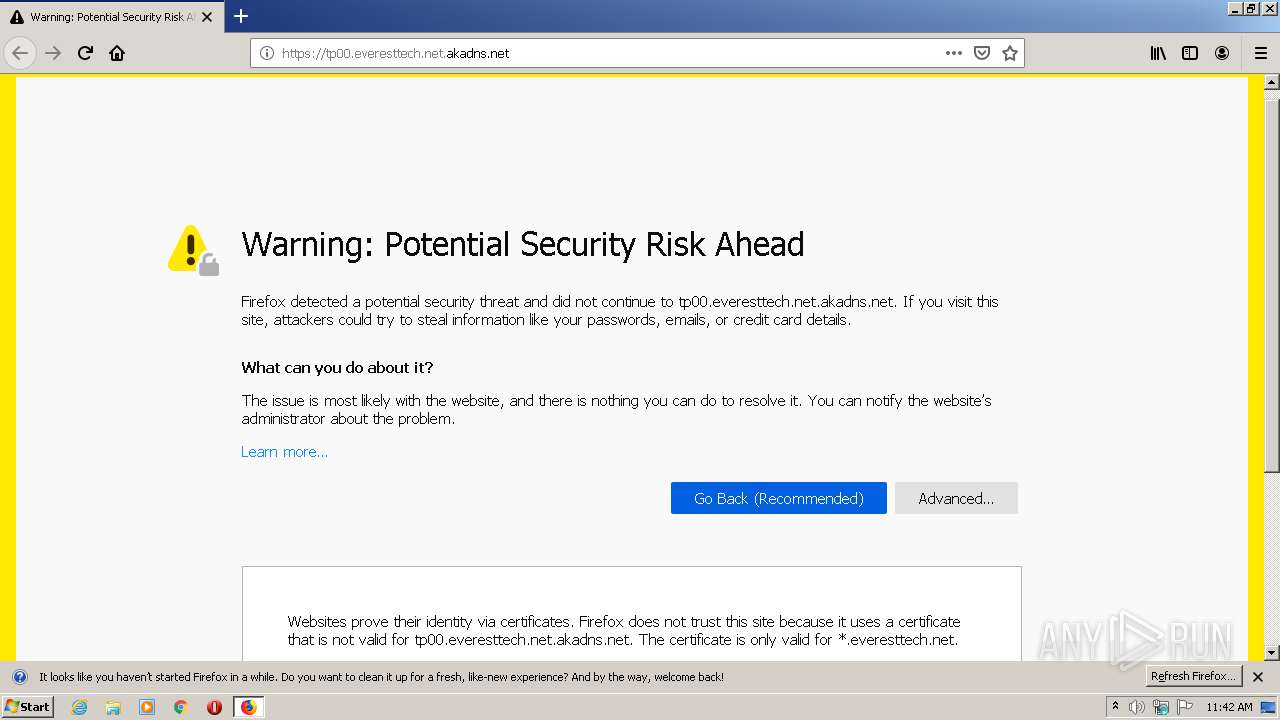
Task: Open the hamburger application menu
Action: pos(1260,53)
